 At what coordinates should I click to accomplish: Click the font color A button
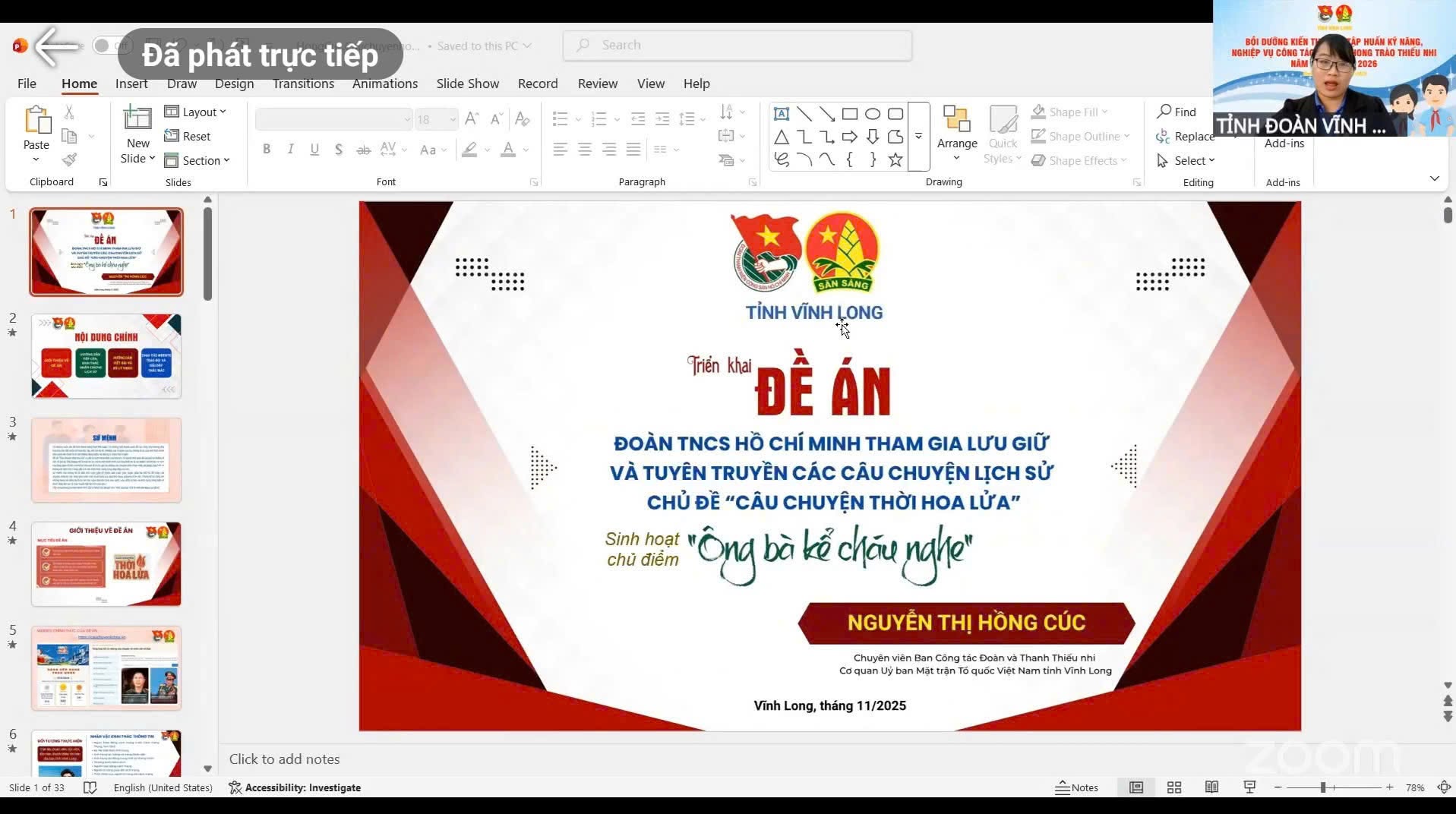point(508,150)
